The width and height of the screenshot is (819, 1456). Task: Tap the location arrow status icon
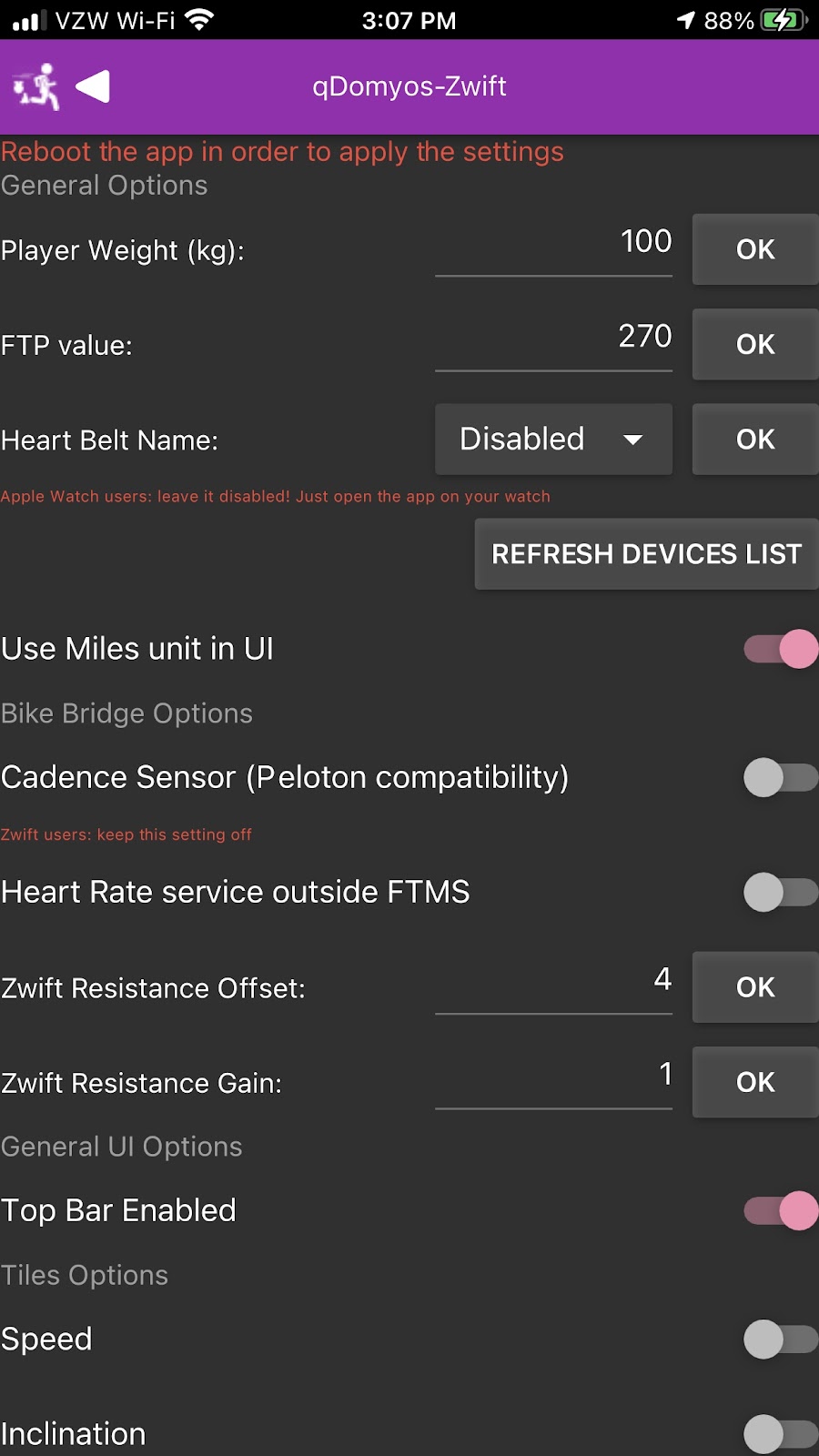[x=685, y=20]
